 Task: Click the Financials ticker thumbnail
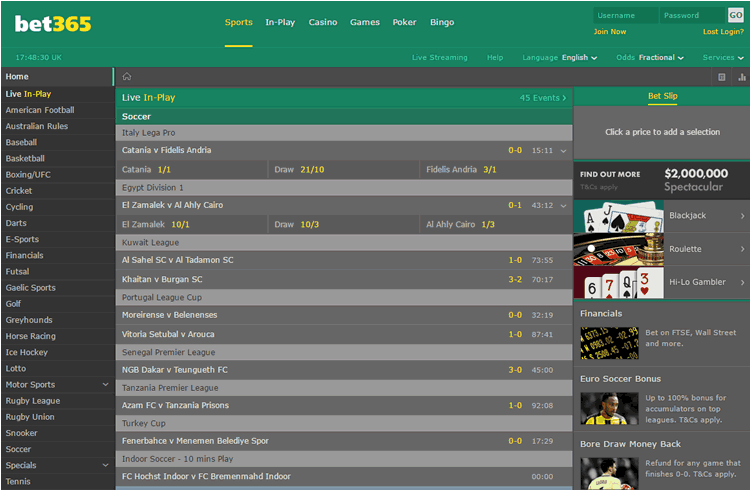609,343
